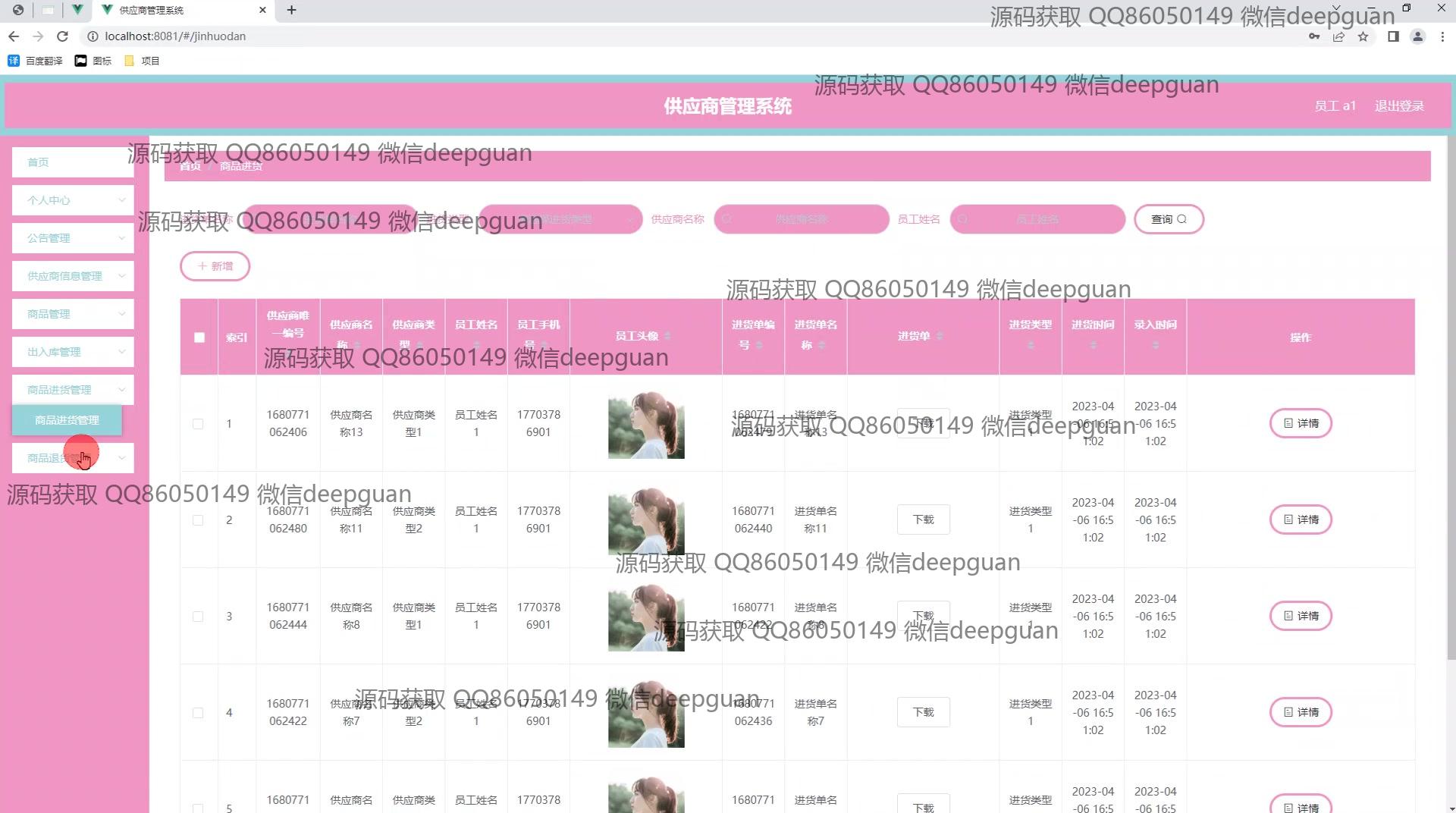Open the browser share icon
The width and height of the screenshot is (1456, 813).
1338,36
